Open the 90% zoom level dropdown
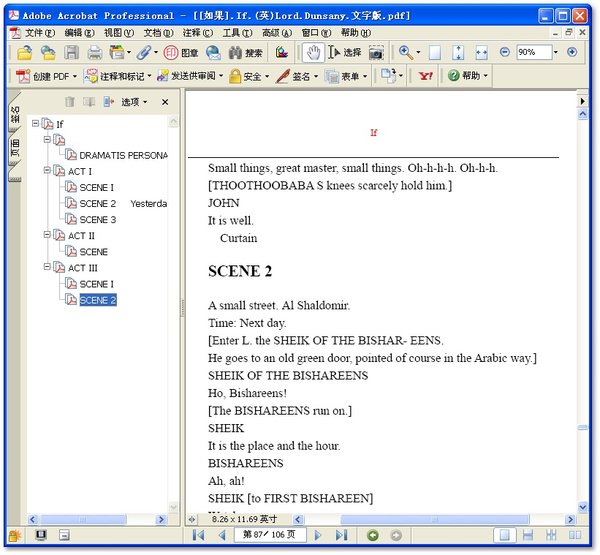Image resolution: width=600 pixels, height=555 pixels. [x=556, y=52]
